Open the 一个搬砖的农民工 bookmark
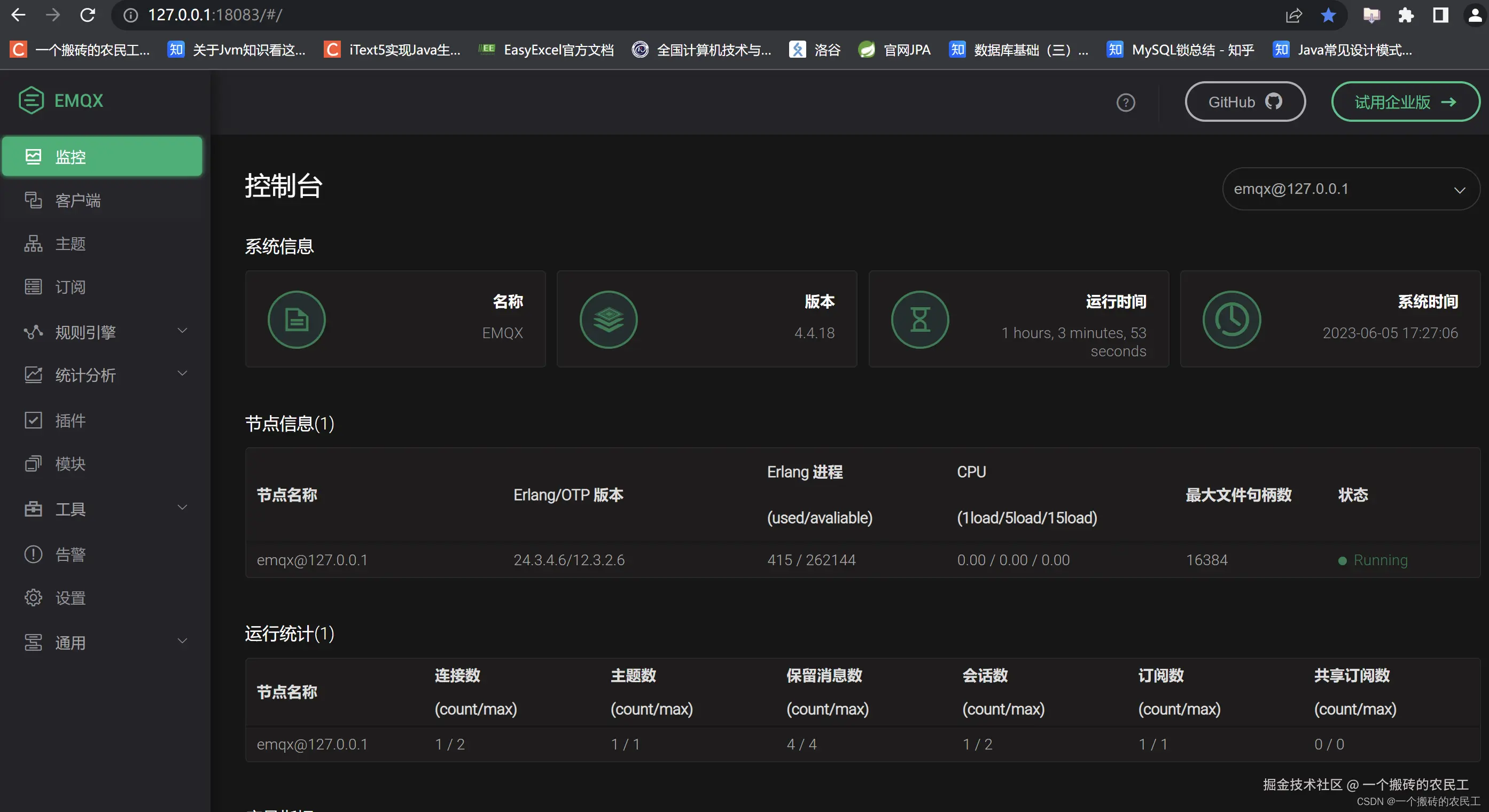The width and height of the screenshot is (1489, 812). (80, 50)
